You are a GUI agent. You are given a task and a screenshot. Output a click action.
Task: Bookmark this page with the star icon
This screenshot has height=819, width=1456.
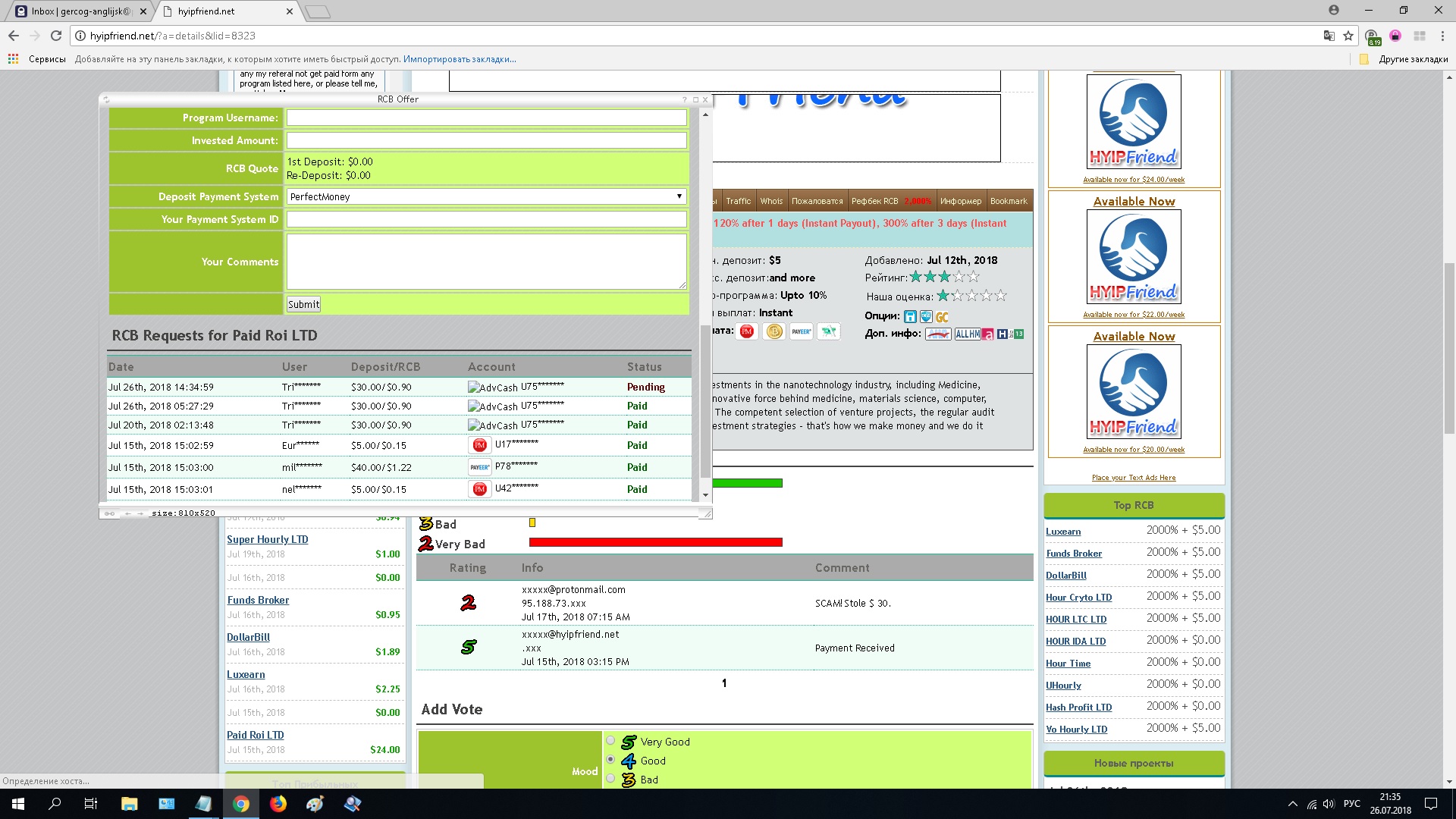click(x=1348, y=36)
